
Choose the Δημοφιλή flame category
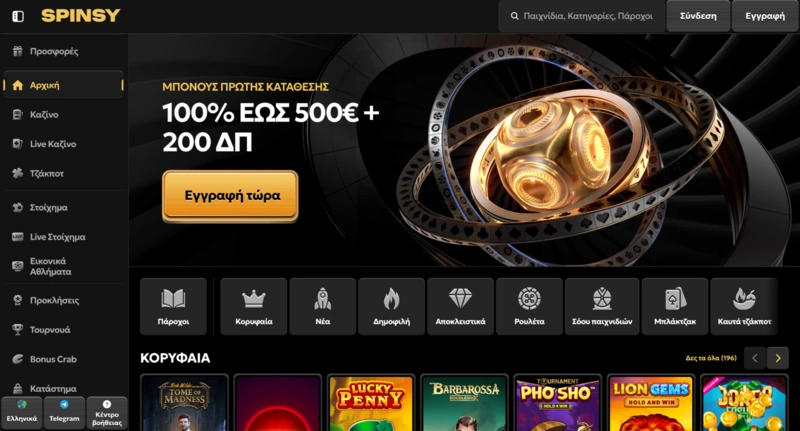(x=391, y=306)
